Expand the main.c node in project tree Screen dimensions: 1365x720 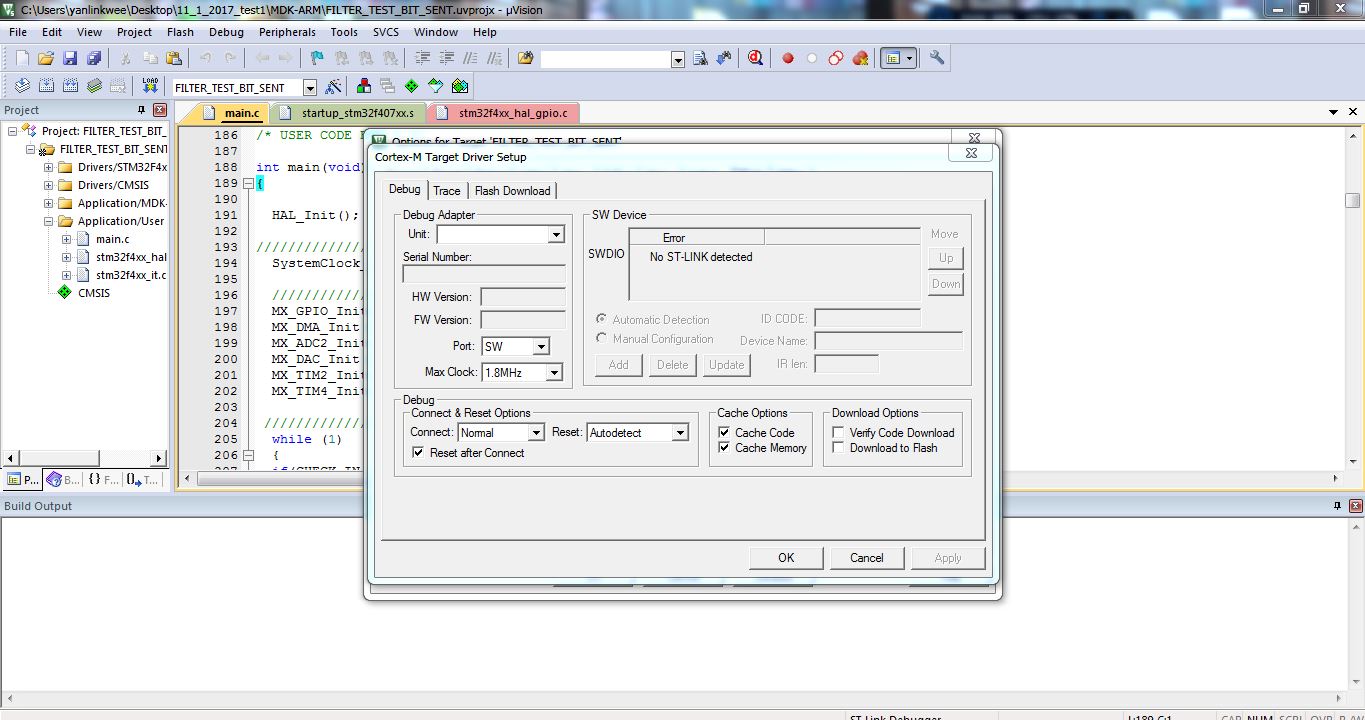(67, 239)
